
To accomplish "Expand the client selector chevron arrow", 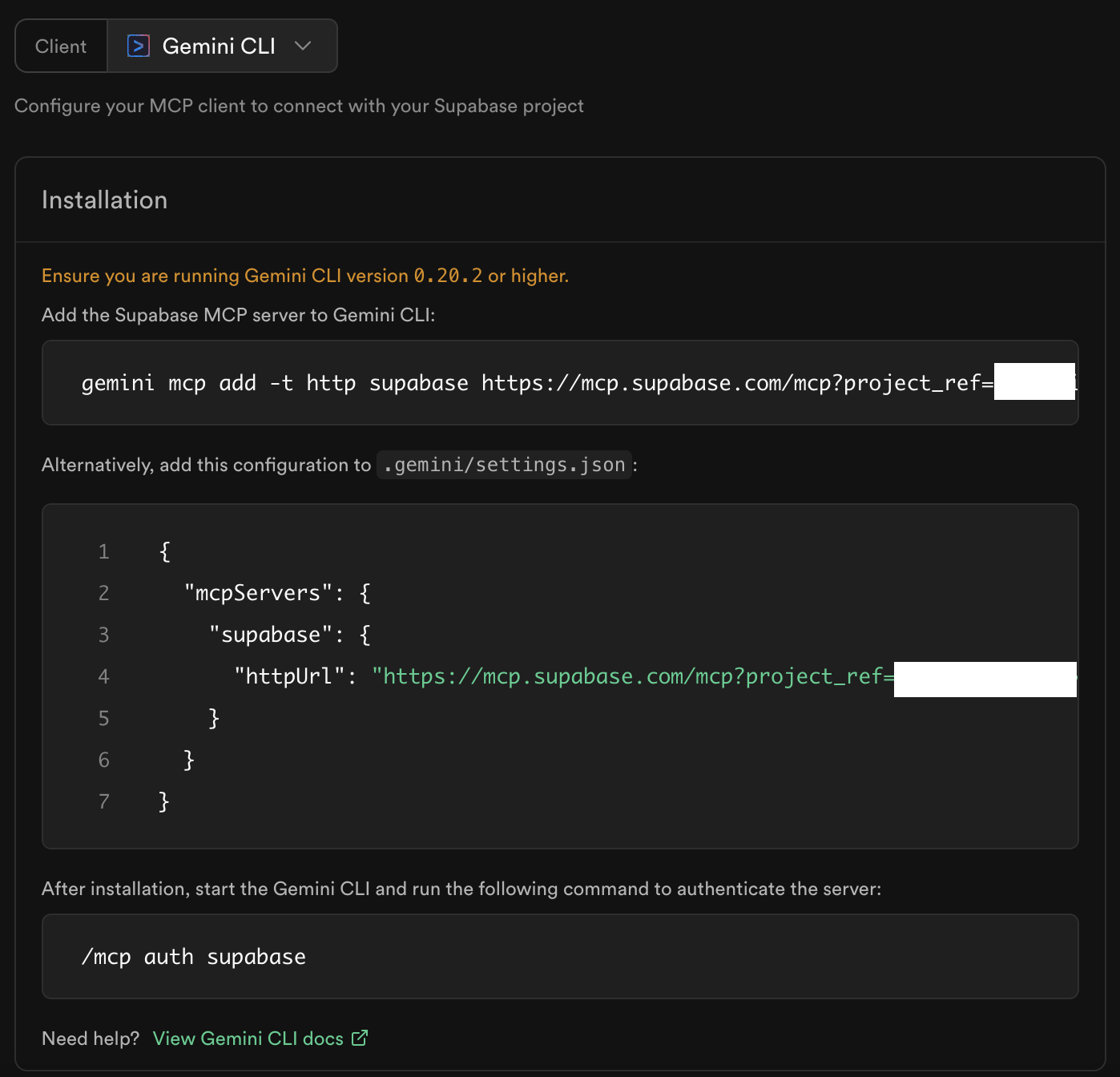I will pos(303,46).
